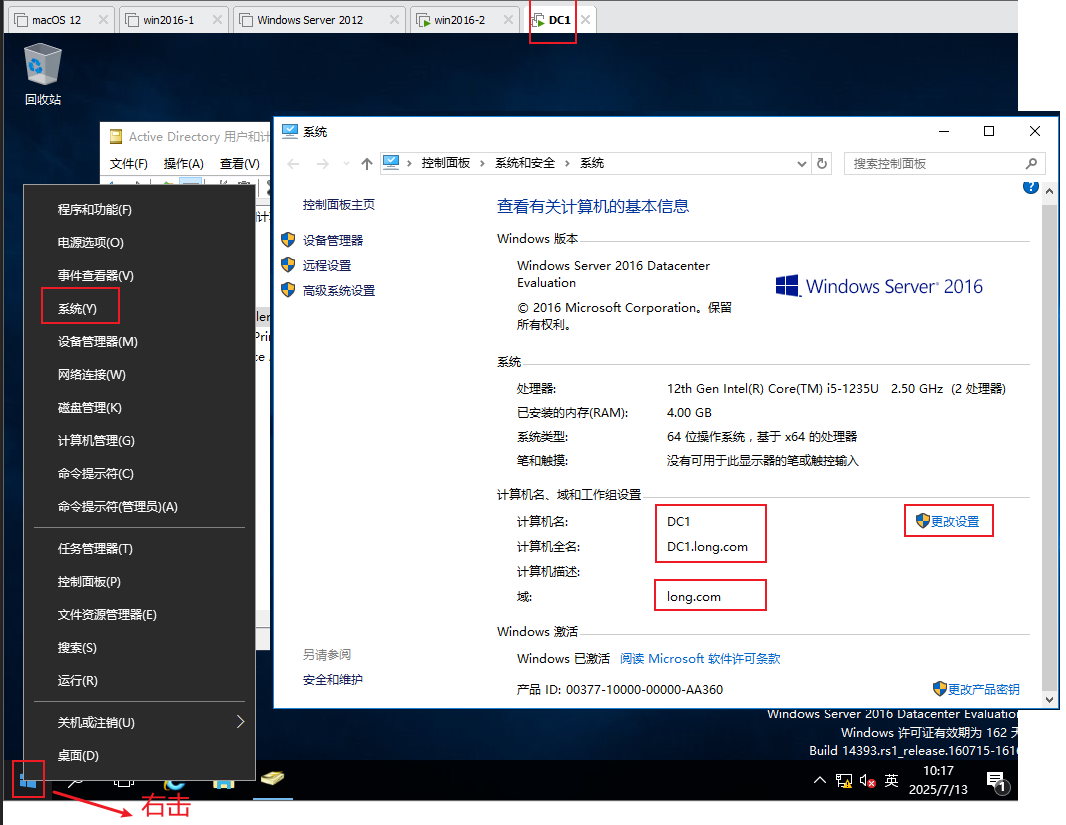Click the back arrow in System window
The image size is (1066, 825).
(294, 164)
